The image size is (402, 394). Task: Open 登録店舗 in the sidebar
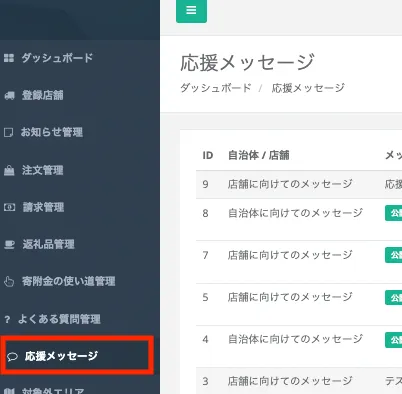click(43, 95)
